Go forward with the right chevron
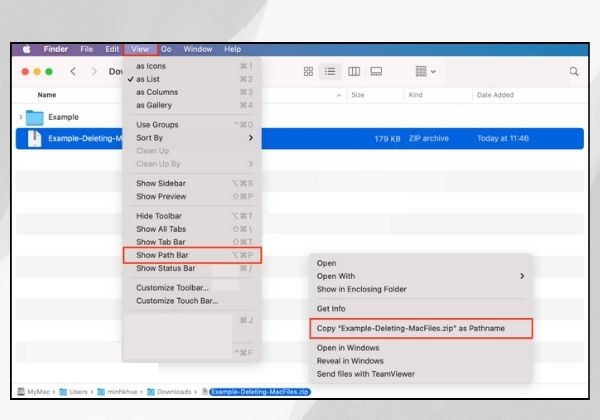This screenshot has width=600, height=420. coord(94,72)
